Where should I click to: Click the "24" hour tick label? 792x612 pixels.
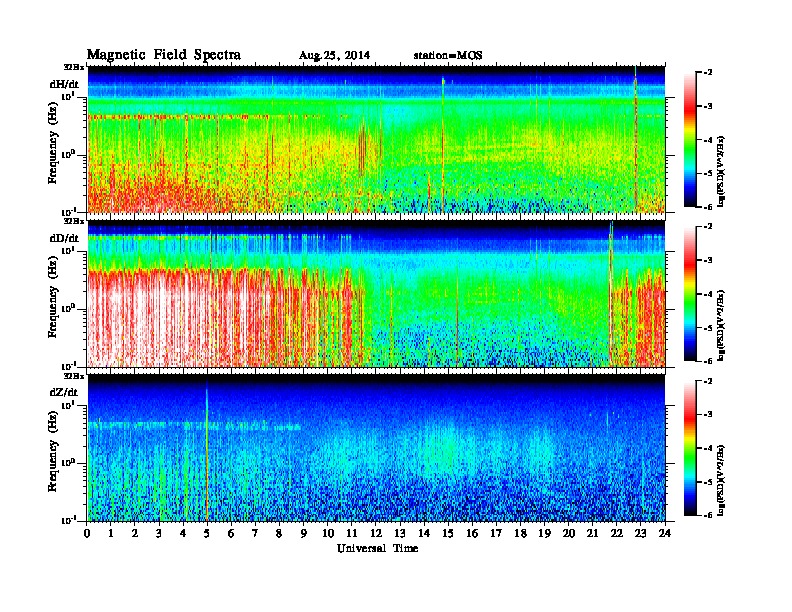(x=665, y=534)
